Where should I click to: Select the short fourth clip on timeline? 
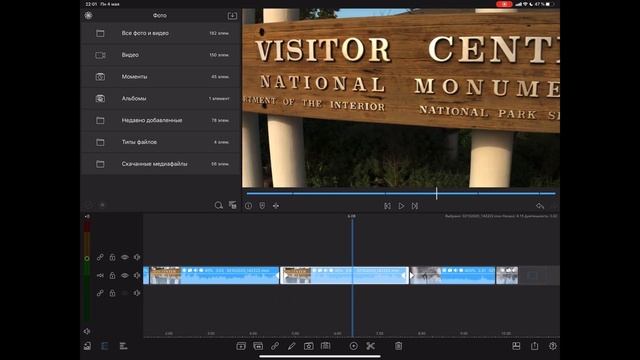click(x=507, y=276)
